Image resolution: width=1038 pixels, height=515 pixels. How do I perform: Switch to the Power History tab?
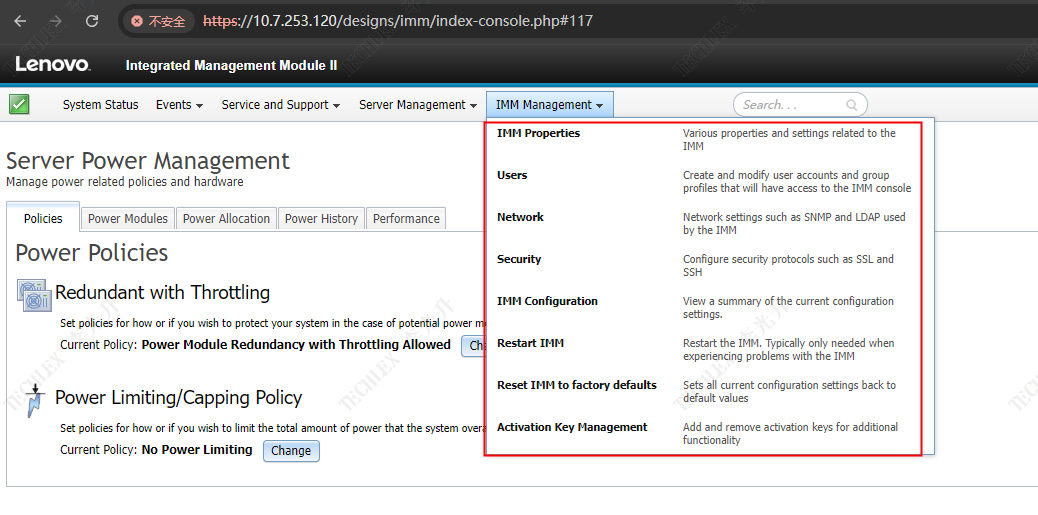[x=321, y=218]
